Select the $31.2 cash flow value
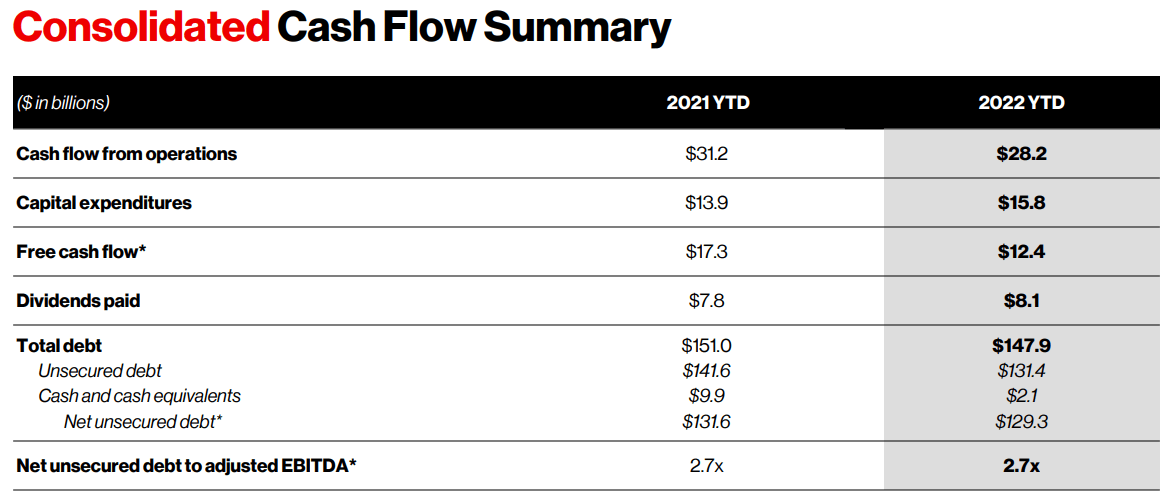 pyautogui.click(x=707, y=154)
